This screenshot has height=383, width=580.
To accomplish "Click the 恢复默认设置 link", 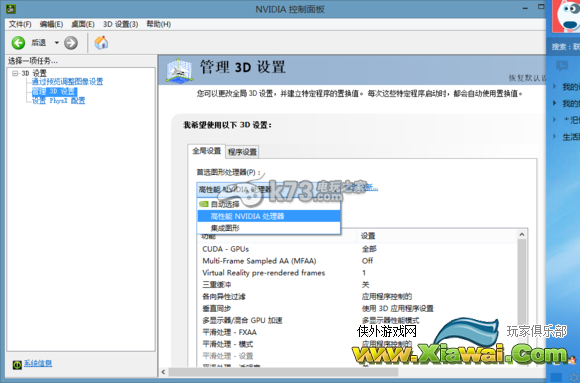I will click(527, 78).
